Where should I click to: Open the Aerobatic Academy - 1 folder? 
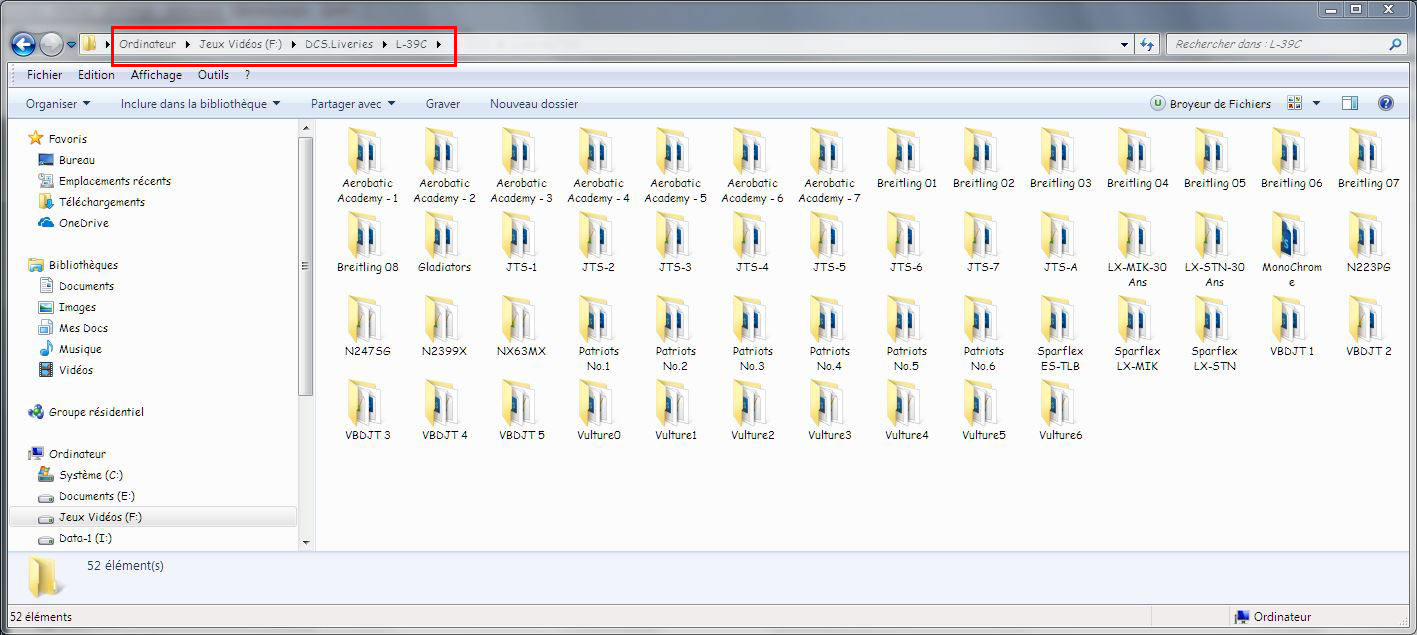point(368,165)
